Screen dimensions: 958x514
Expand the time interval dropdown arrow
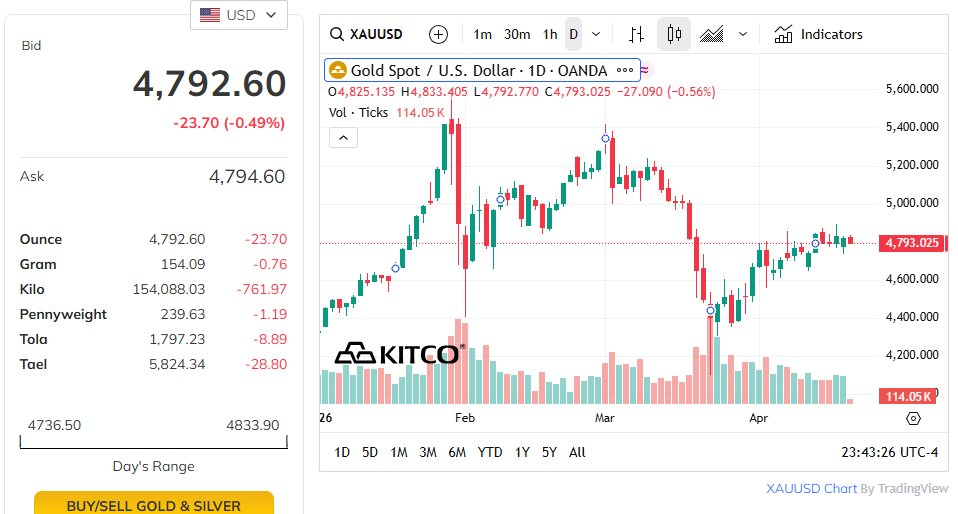coord(596,34)
